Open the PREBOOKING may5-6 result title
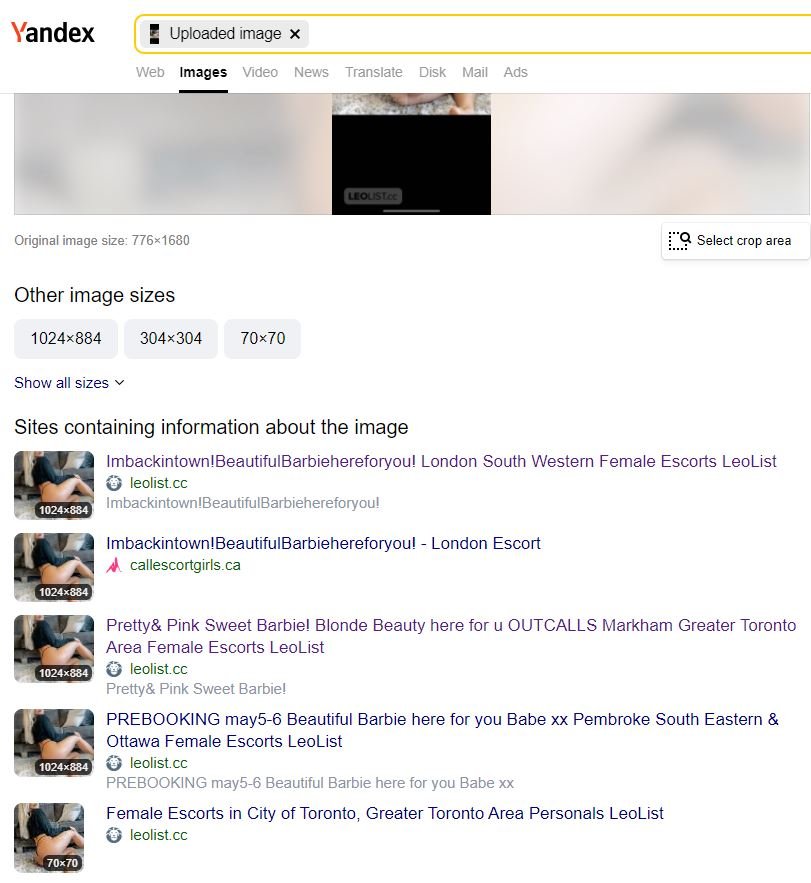811x883 pixels. (x=442, y=730)
